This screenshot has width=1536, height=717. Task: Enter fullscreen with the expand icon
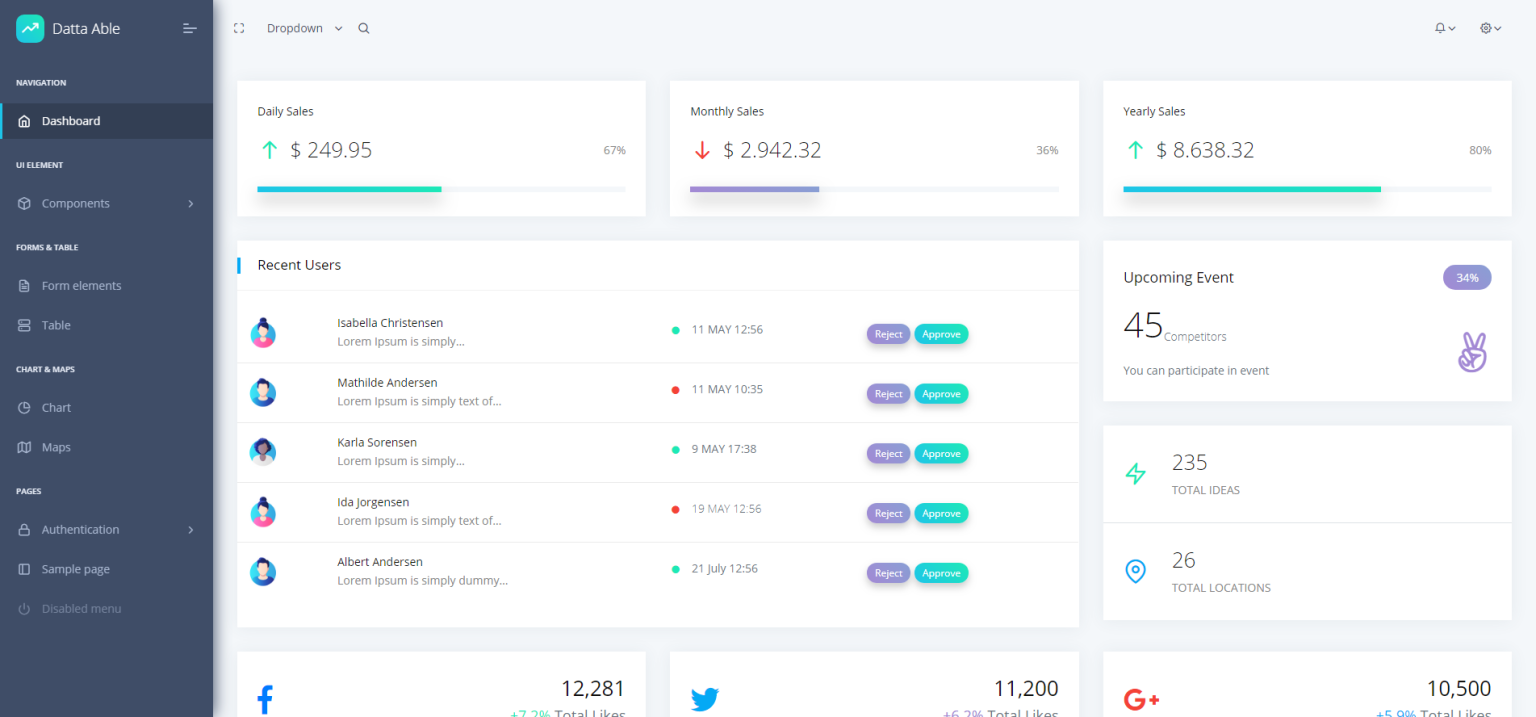239,28
